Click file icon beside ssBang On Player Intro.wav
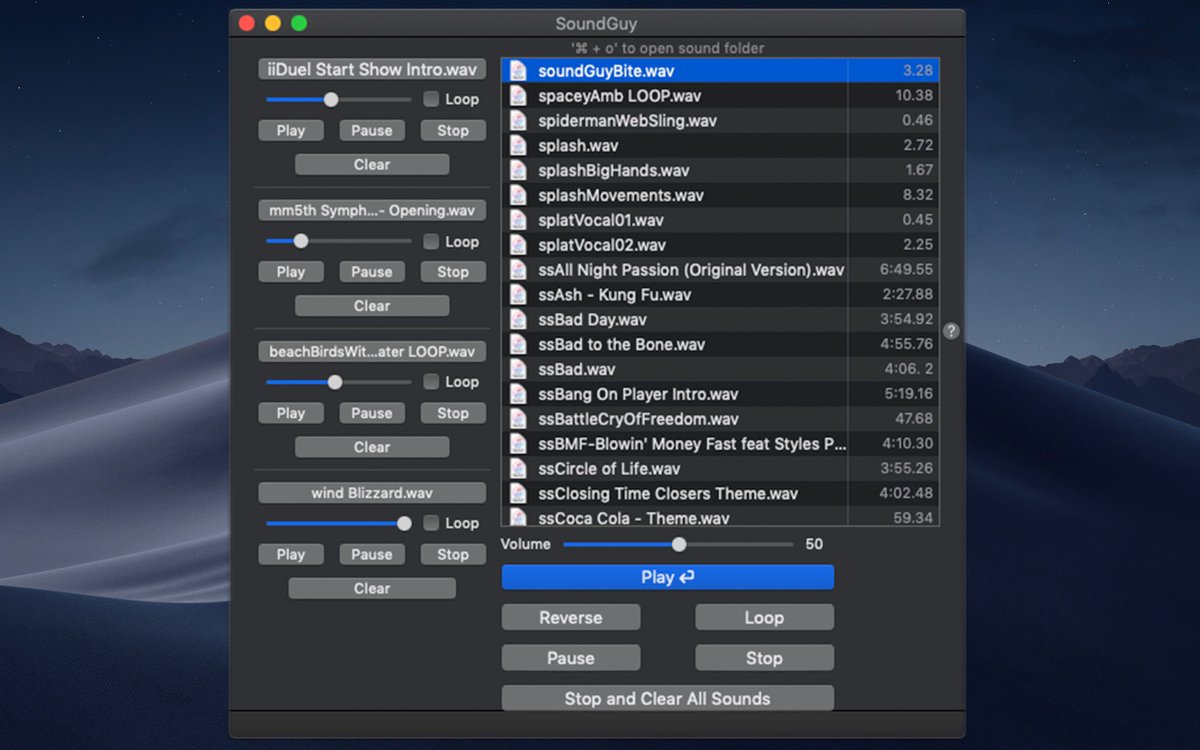The image size is (1200, 750). coord(518,394)
